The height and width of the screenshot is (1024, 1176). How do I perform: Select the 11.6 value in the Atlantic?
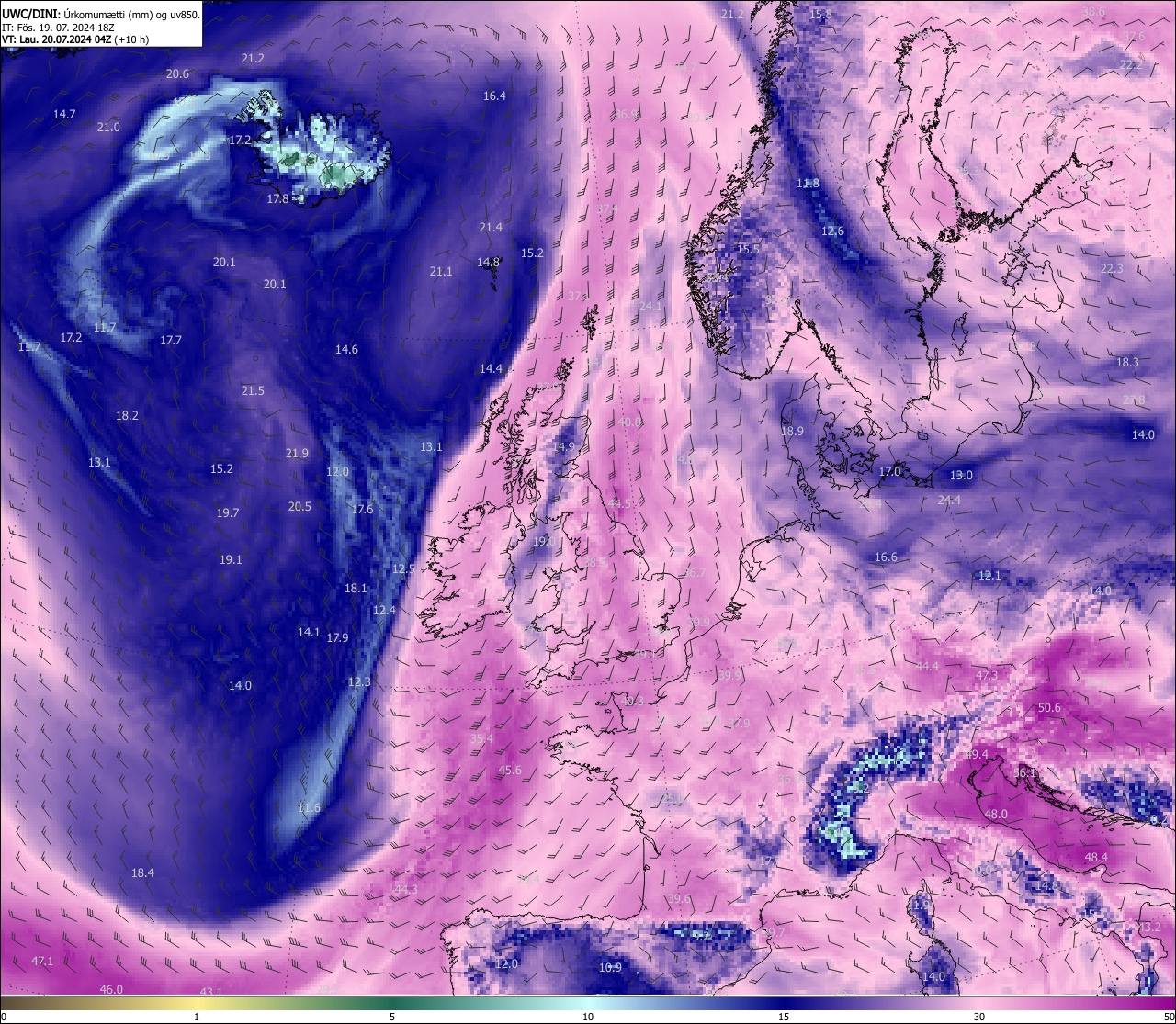309,809
